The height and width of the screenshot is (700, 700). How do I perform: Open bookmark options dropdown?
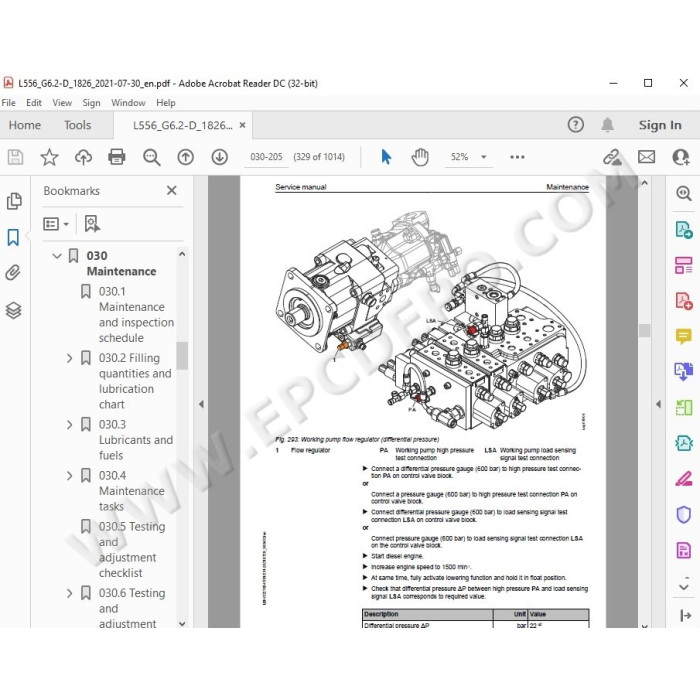pos(56,224)
